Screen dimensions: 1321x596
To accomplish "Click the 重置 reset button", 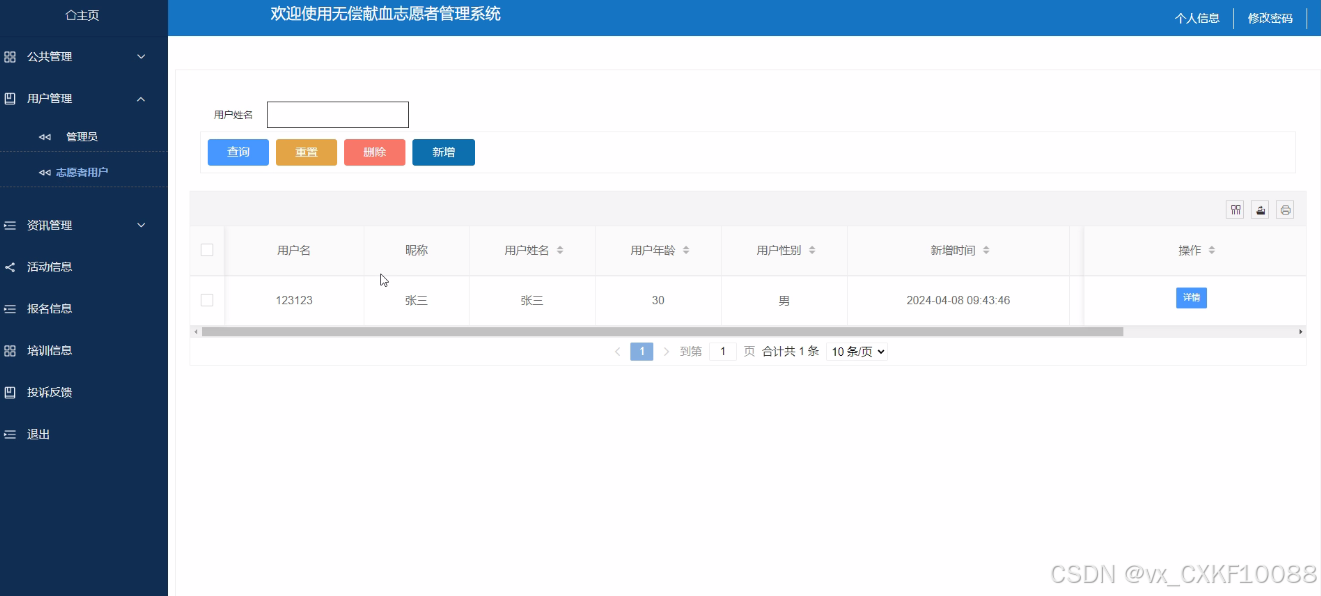I will pyautogui.click(x=306, y=152).
